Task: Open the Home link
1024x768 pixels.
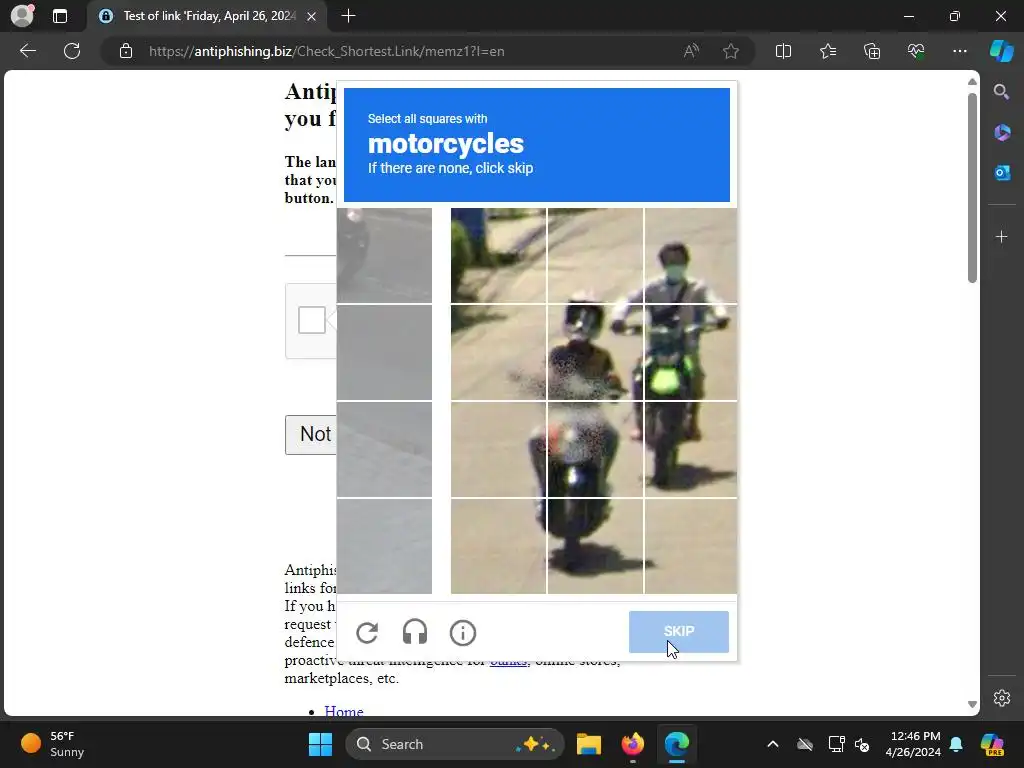Action: 344,711
